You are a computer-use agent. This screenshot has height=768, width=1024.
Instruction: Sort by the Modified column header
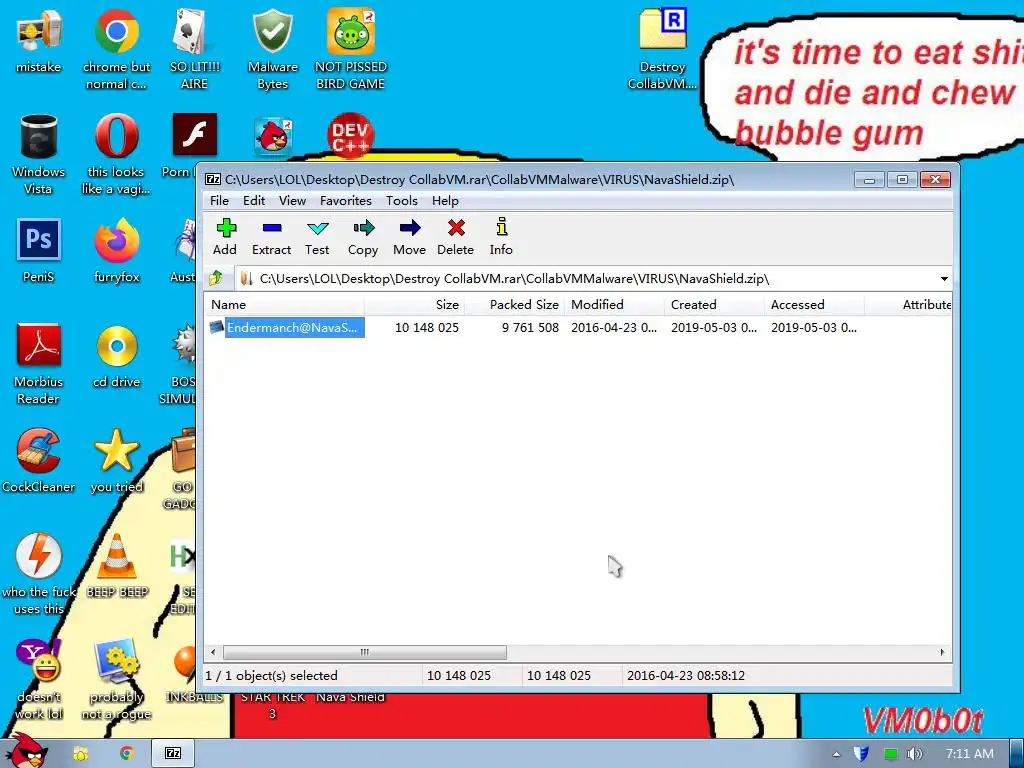(614, 304)
